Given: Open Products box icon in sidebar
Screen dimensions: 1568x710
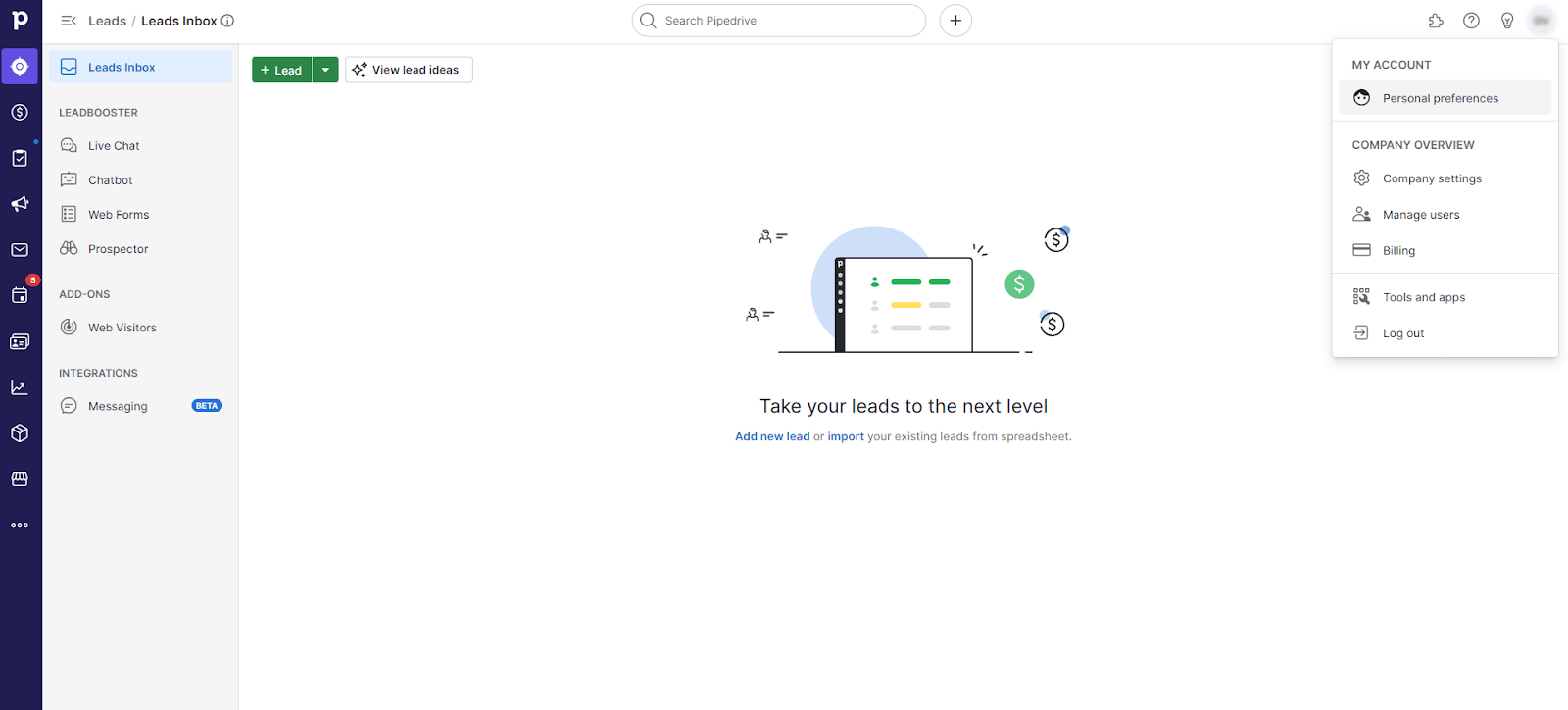Looking at the screenshot, I should click(x=20, y=433).
